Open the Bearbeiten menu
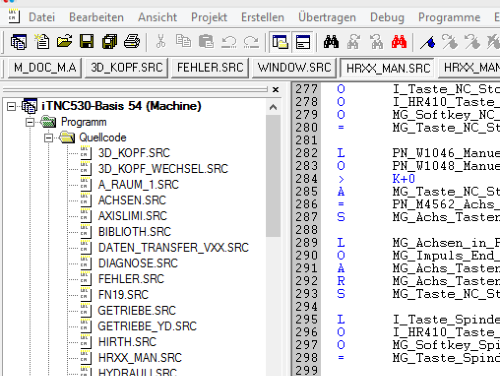Viewport: 500px width, 377px height. [96, 17]
